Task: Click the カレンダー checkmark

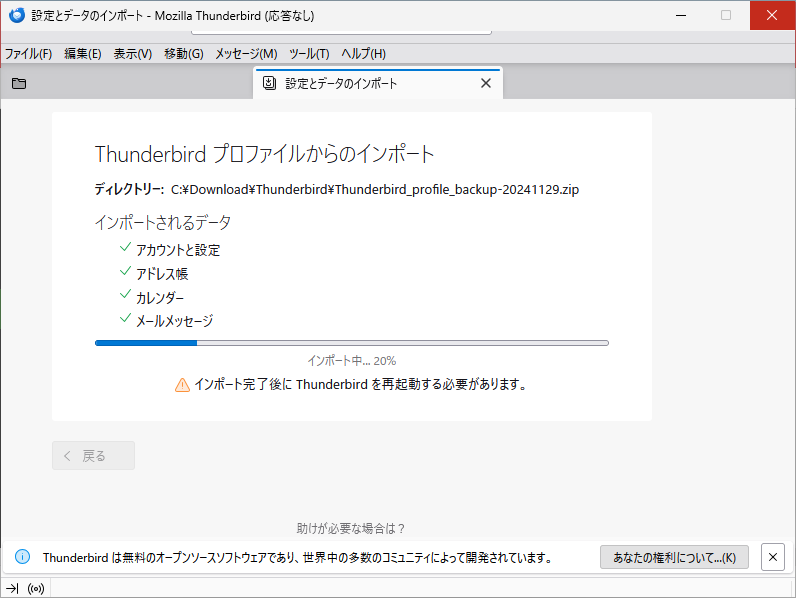Action: 125,294
